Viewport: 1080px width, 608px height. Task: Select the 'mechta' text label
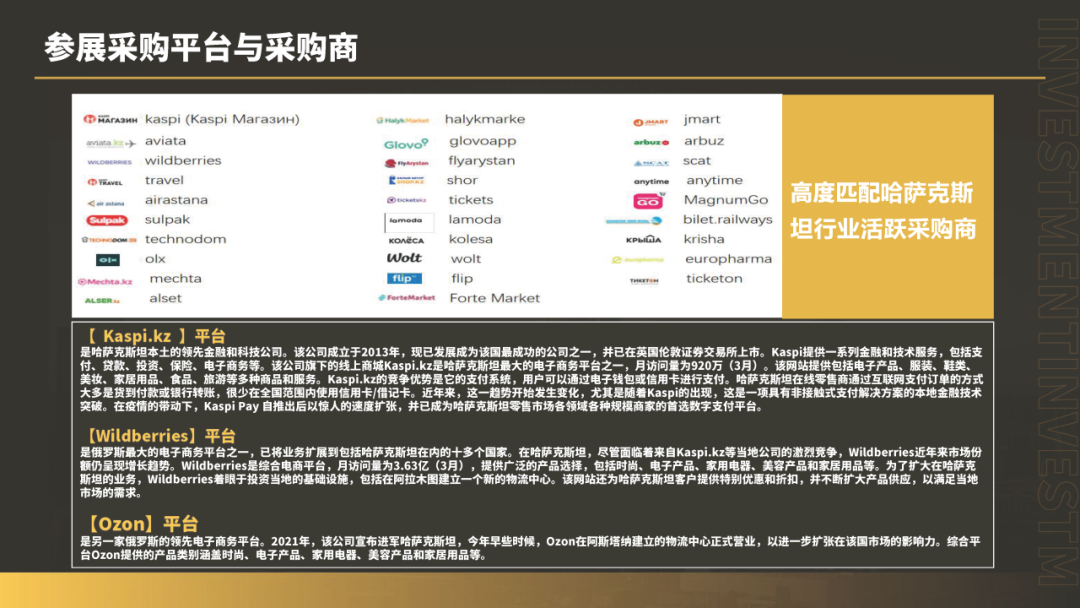[x=176, y=278]
